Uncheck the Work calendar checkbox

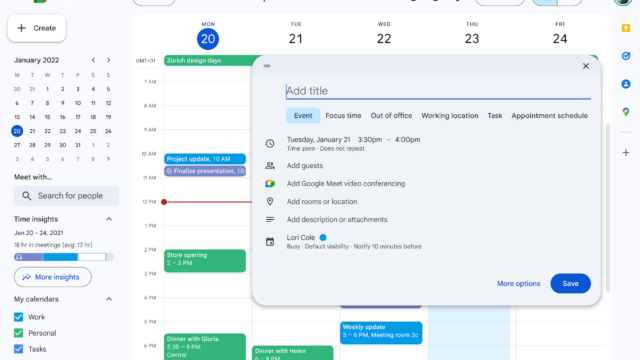pyautogui.click(x=18, y=317)
